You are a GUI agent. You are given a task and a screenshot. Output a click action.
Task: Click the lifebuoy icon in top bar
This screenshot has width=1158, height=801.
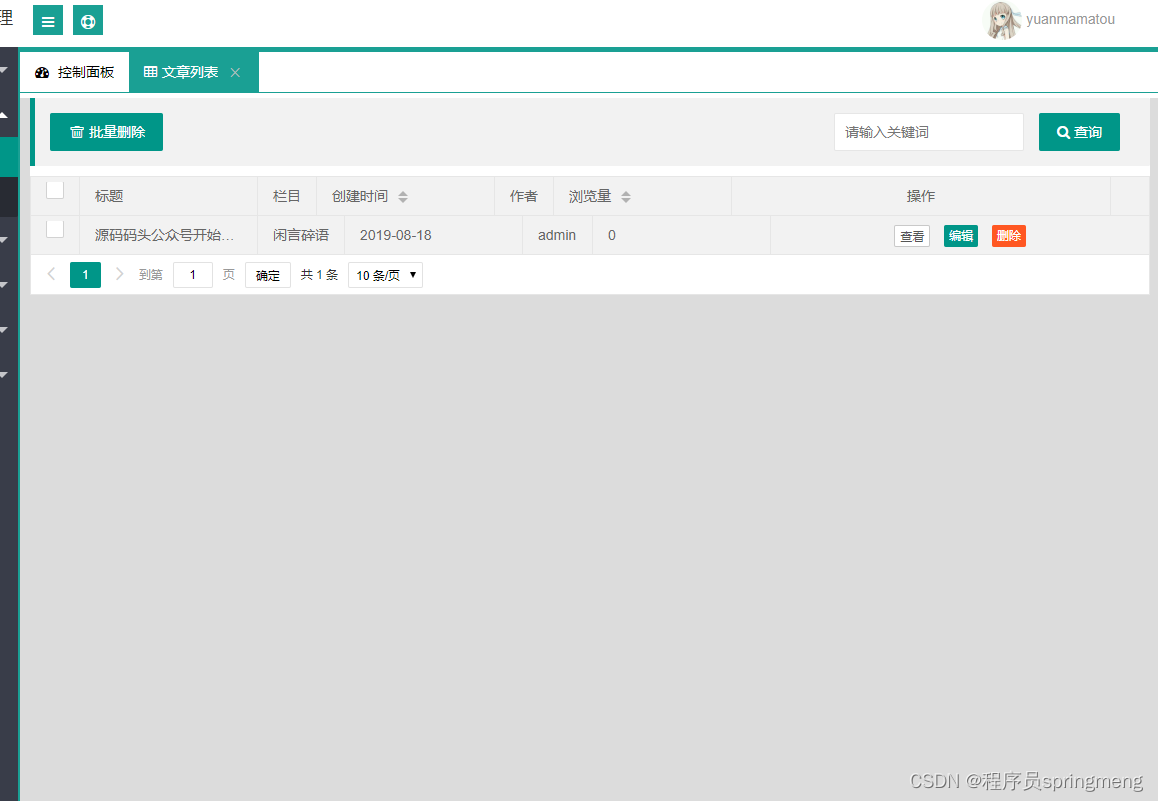pos(88,20)
